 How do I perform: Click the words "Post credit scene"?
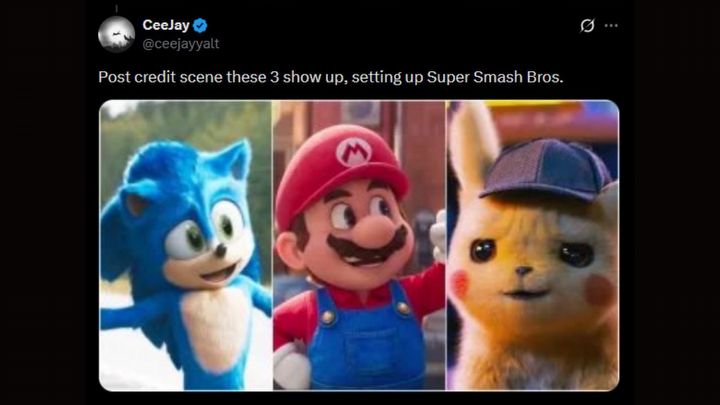(146, 78)
